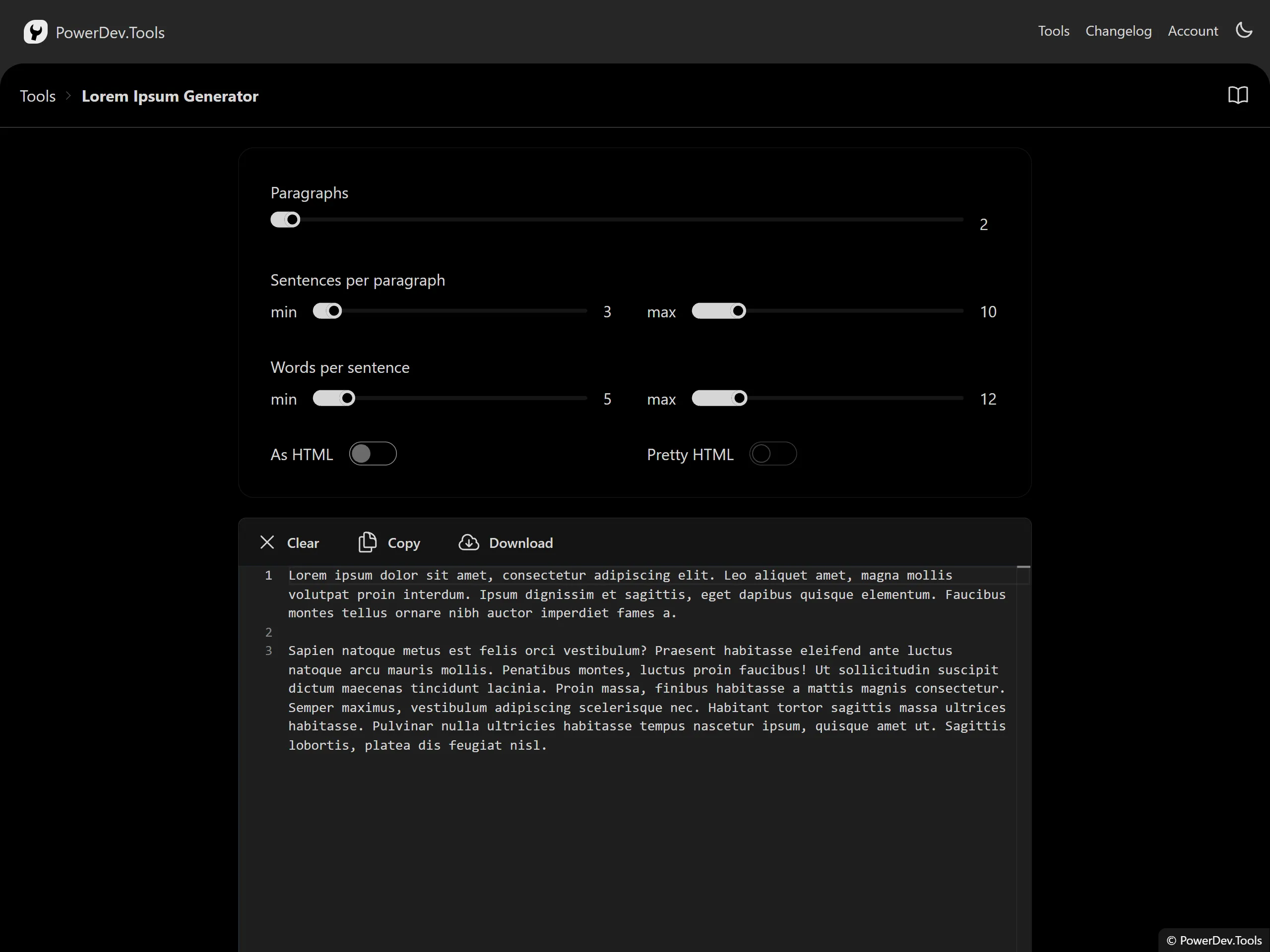Click the Clear X icon
The width and height of the screenshot is (1270, 952).
pyautogui.click(x=267, y=542)
